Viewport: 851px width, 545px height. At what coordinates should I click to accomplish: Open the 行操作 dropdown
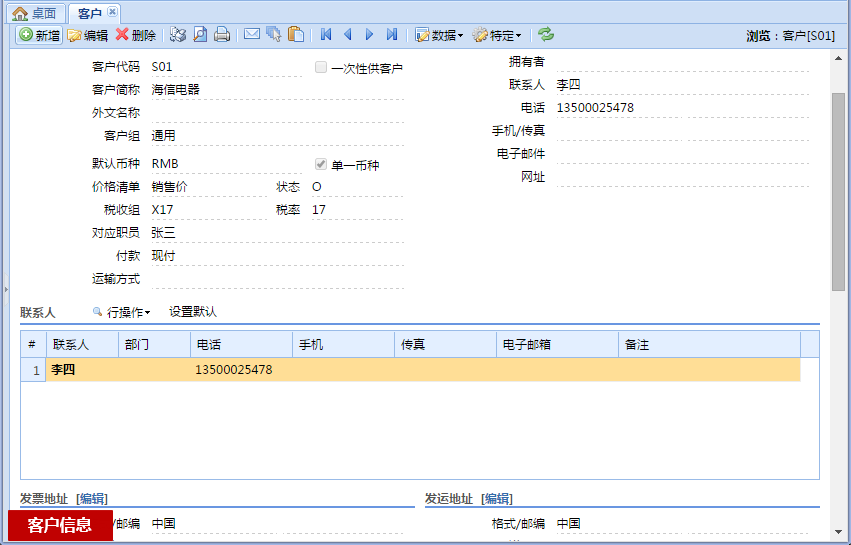coord(122,312)
